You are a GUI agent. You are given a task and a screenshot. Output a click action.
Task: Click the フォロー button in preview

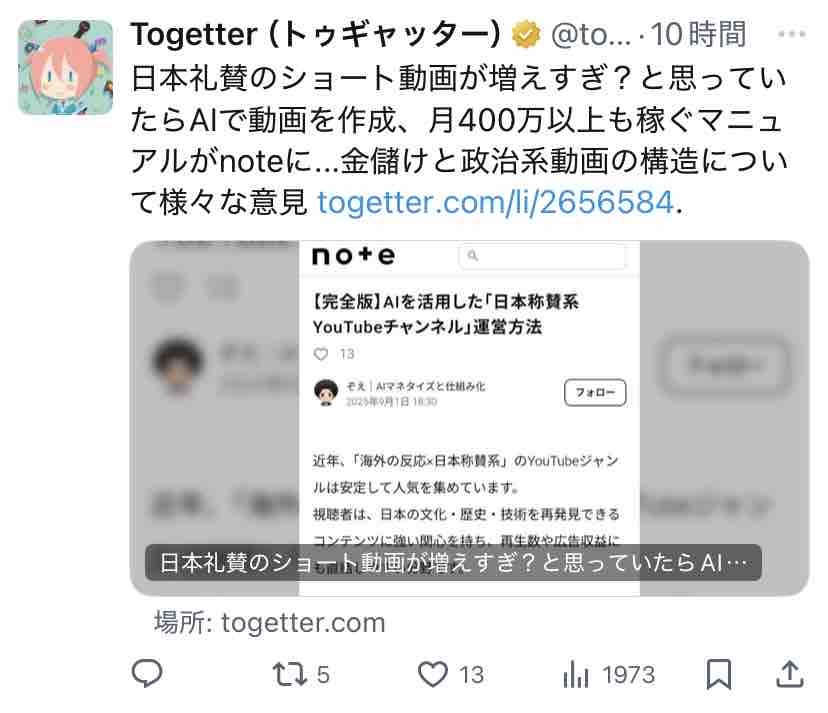click(595, 392)
